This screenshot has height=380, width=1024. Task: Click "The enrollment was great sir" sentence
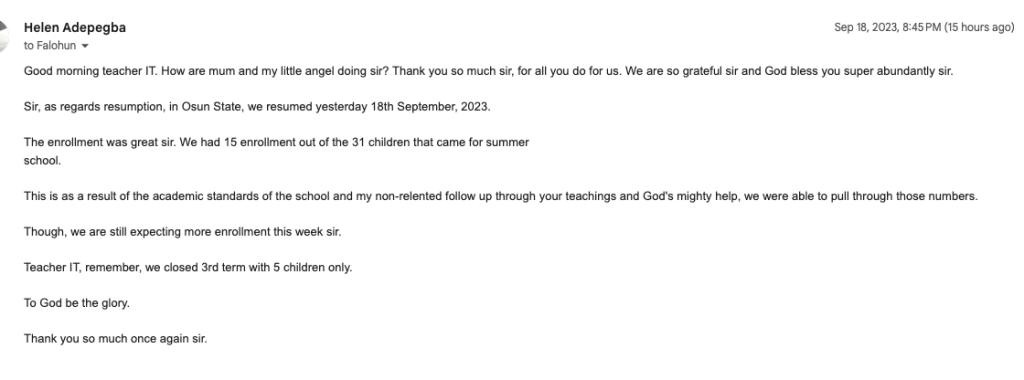click(99, 142)
